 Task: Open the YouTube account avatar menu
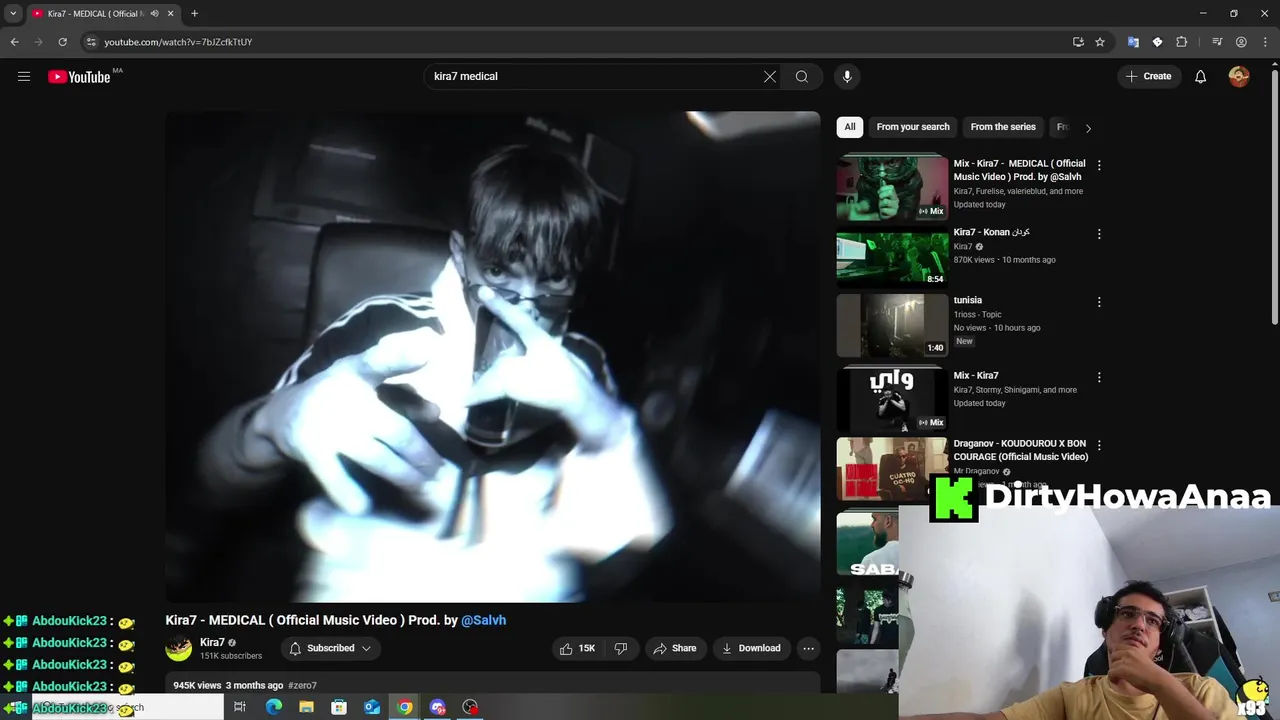1239,76
